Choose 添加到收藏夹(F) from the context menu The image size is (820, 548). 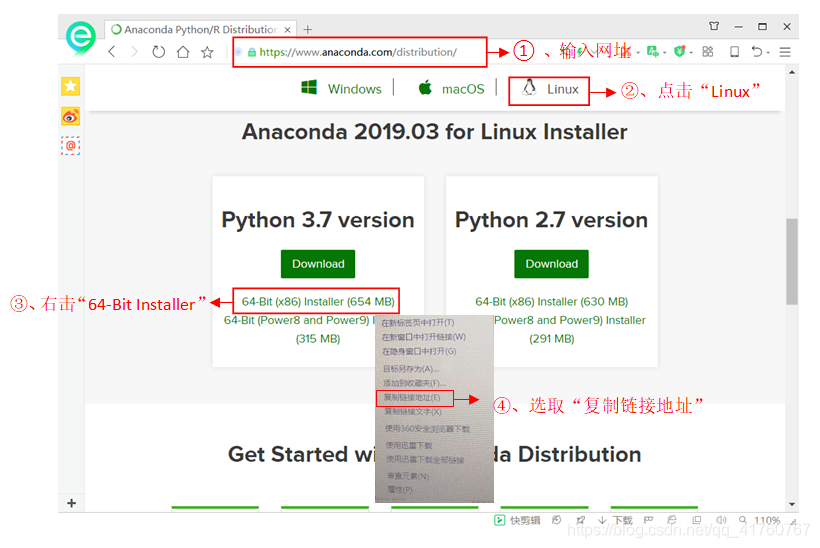pyautogui.click(x=414, y=383)
